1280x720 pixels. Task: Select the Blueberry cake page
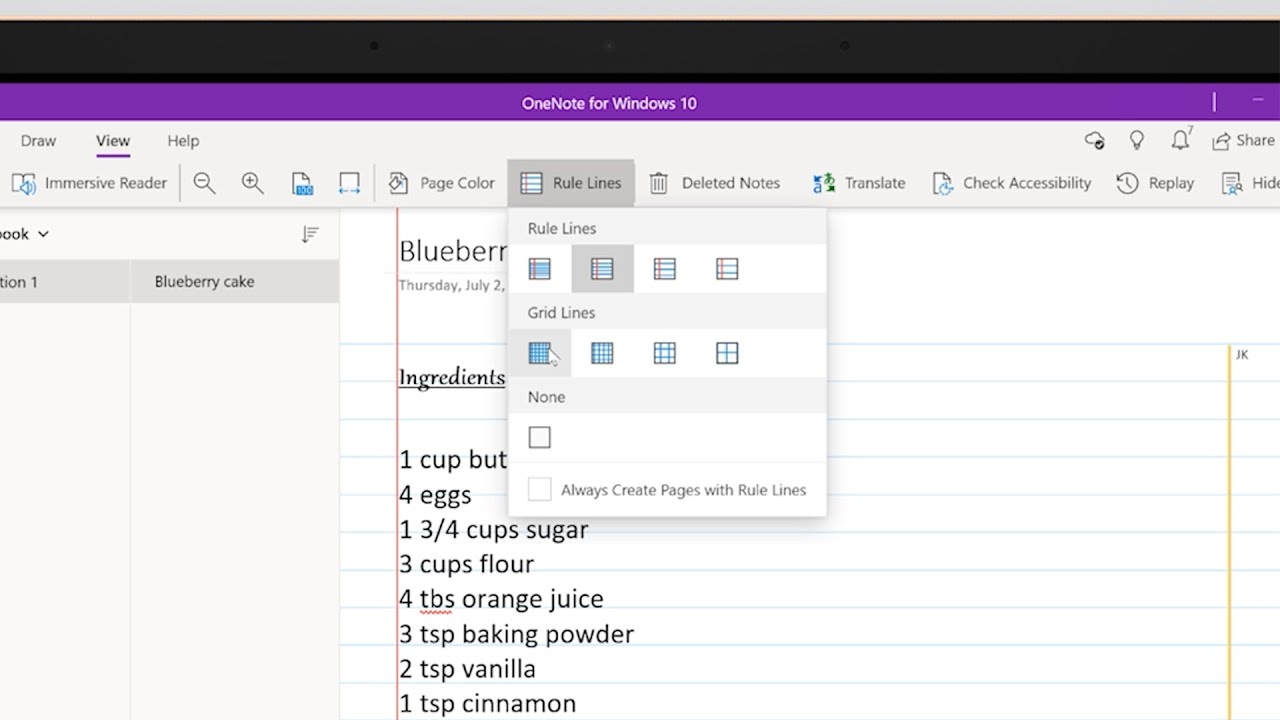point(234,282)
